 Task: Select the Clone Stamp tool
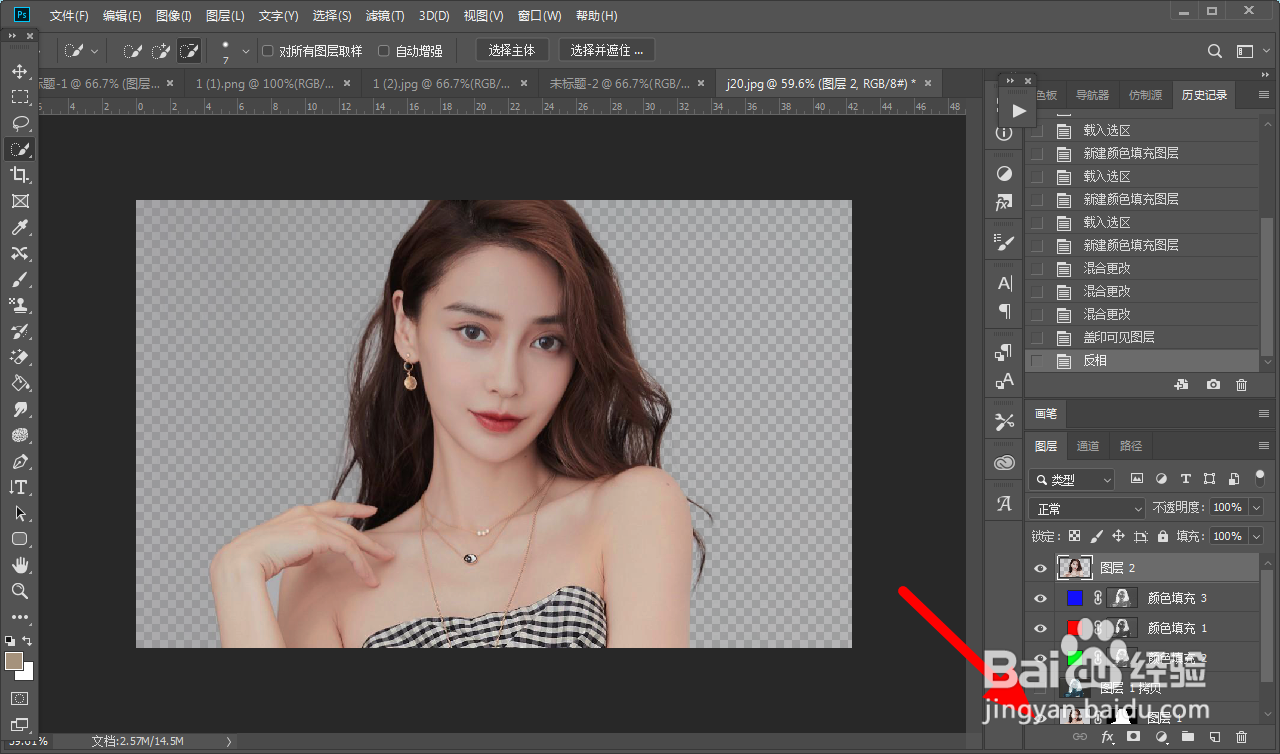tap(19, 305)
